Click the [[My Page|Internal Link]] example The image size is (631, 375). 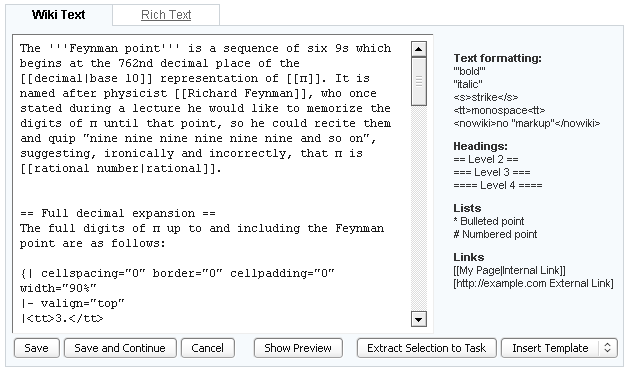(509, 270)
